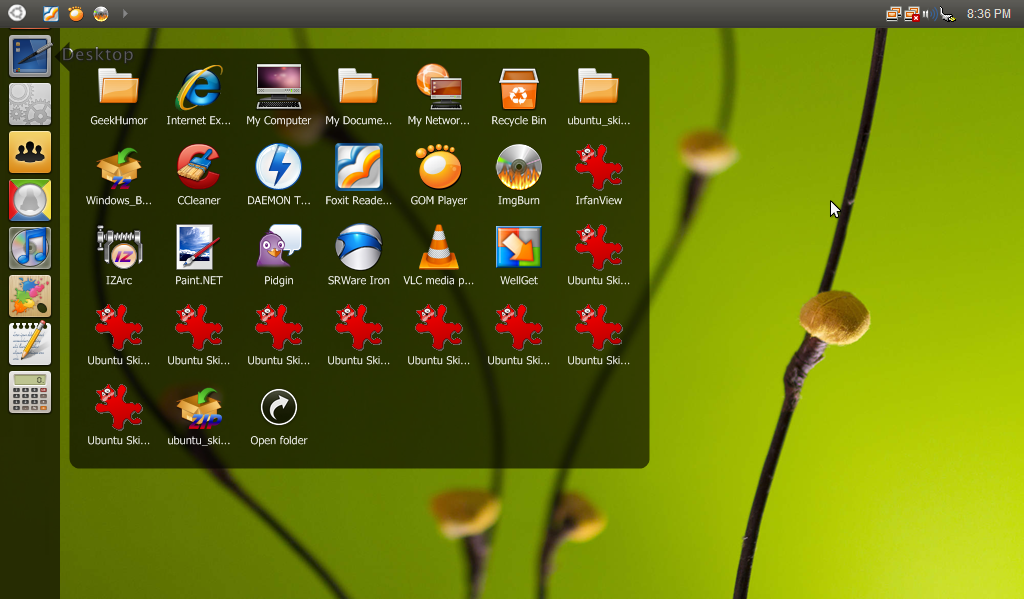Viewport: 1024px width, 599px height.
Task: Click the Desktop stack title label
Action: [98, 54]
